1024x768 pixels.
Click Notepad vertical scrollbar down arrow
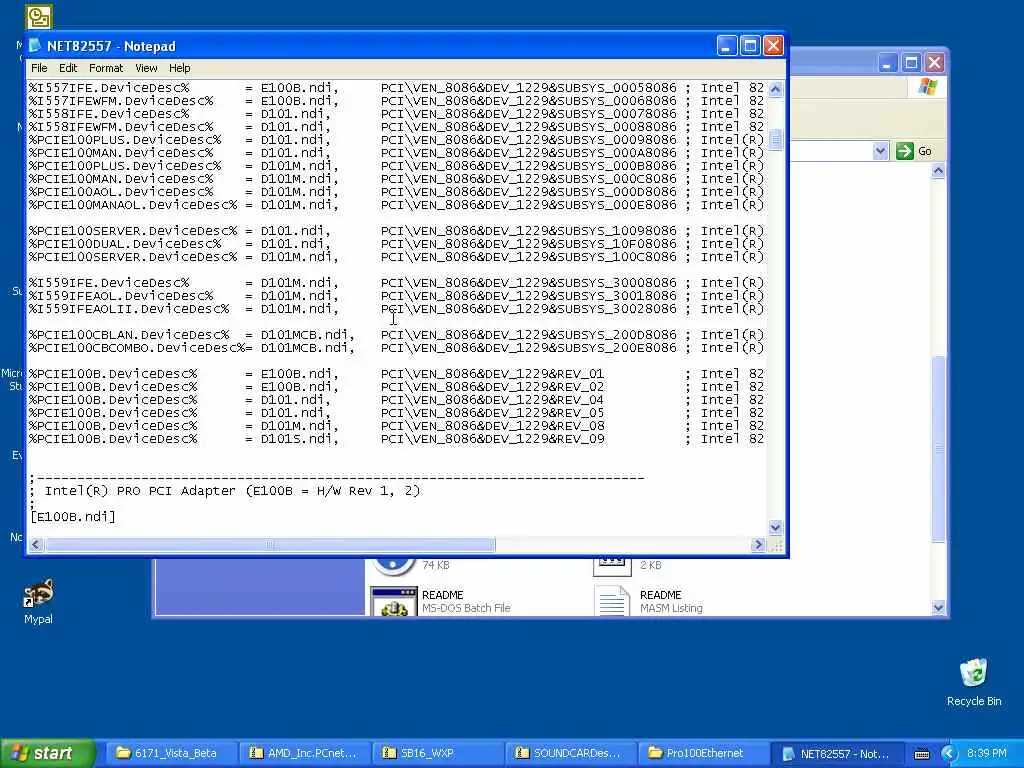tap(775, 527)
